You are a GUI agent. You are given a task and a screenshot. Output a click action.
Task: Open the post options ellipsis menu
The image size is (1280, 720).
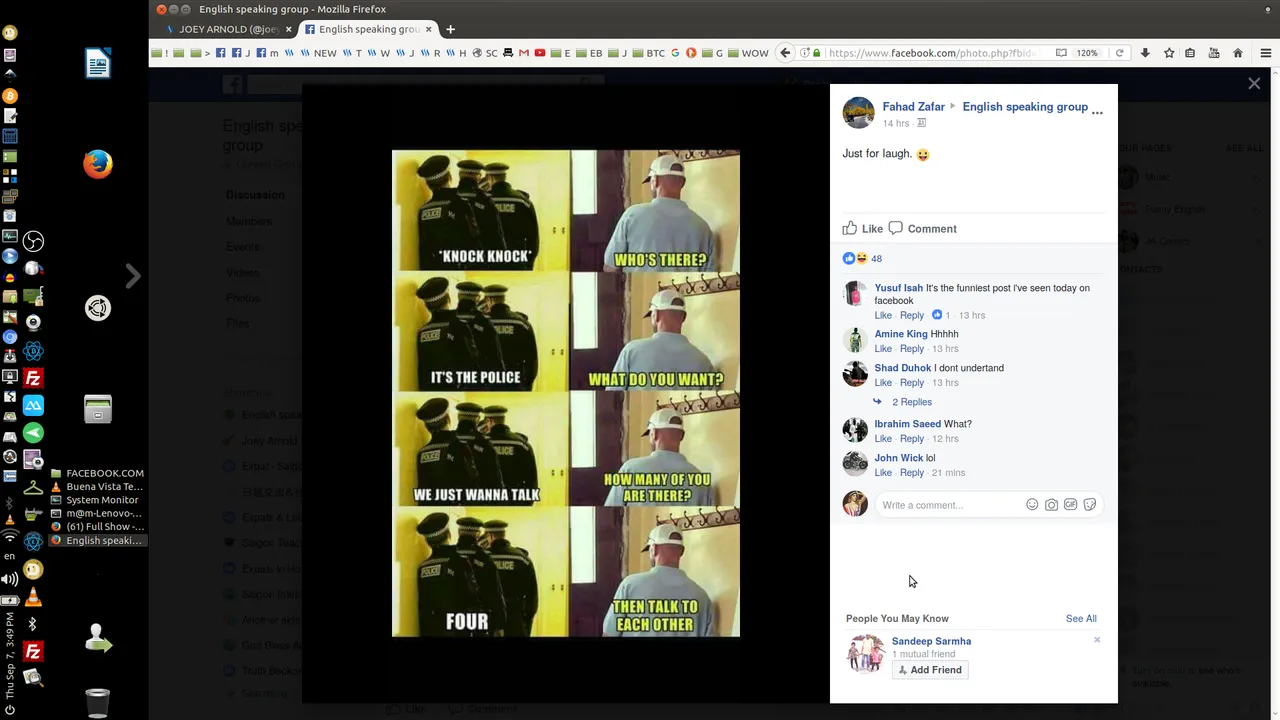(x=1097, y=113)
